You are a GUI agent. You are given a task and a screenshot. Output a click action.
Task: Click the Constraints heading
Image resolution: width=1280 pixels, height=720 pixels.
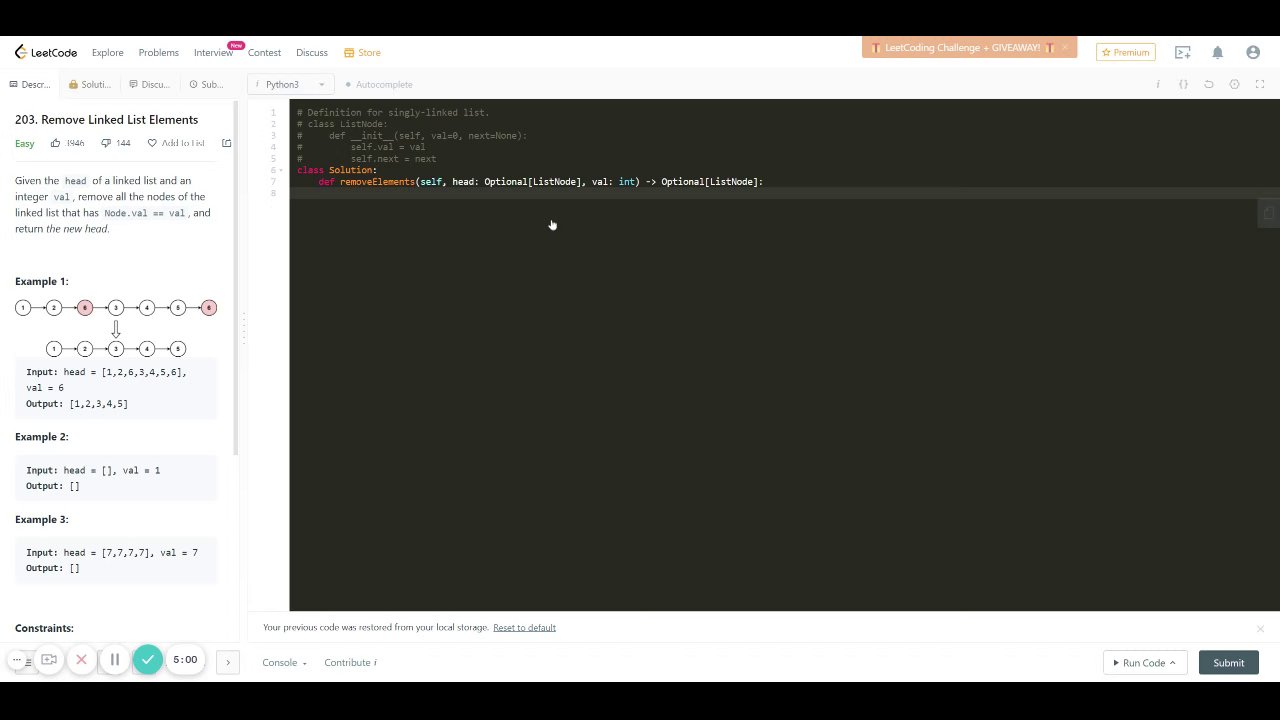click(x=44, y=628)
